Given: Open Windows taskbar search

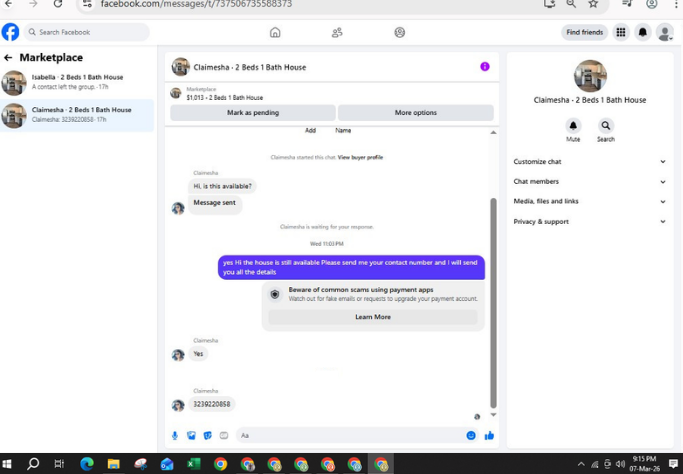Looking at the screenshot, I should pyautogui.click(x=33, y=464).
